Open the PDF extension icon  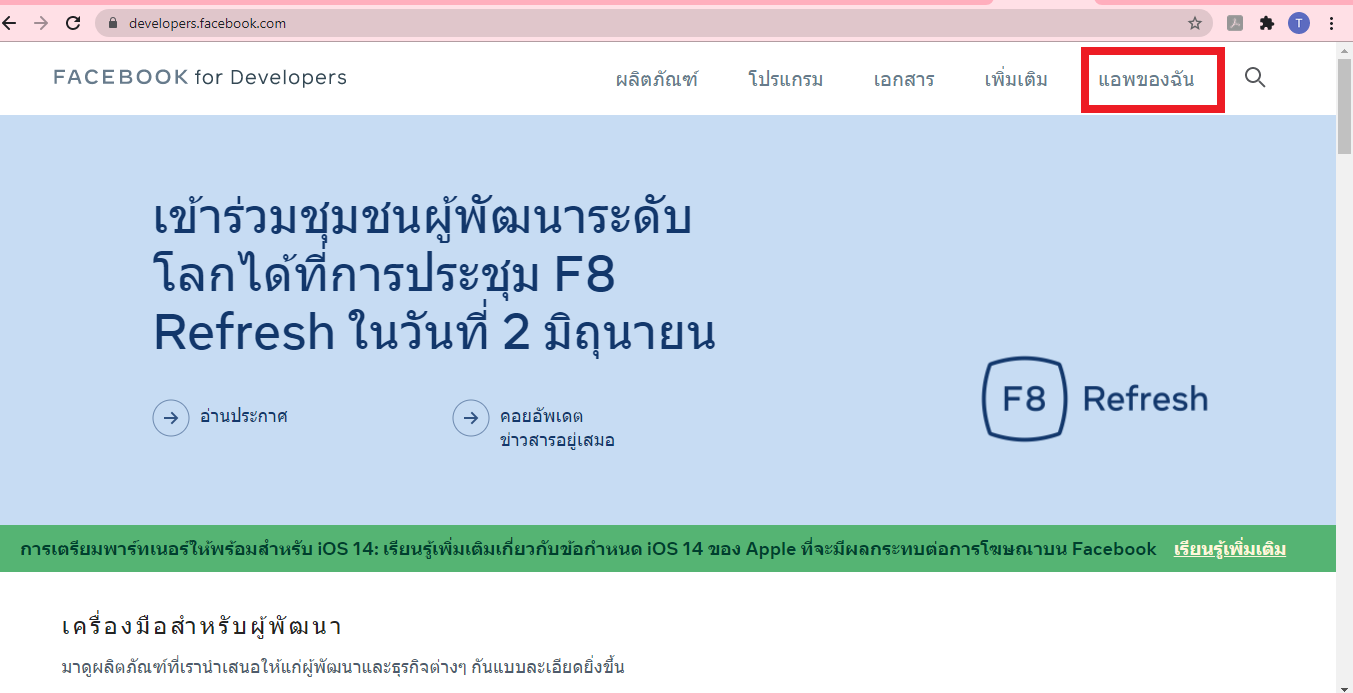[1235, 23]
